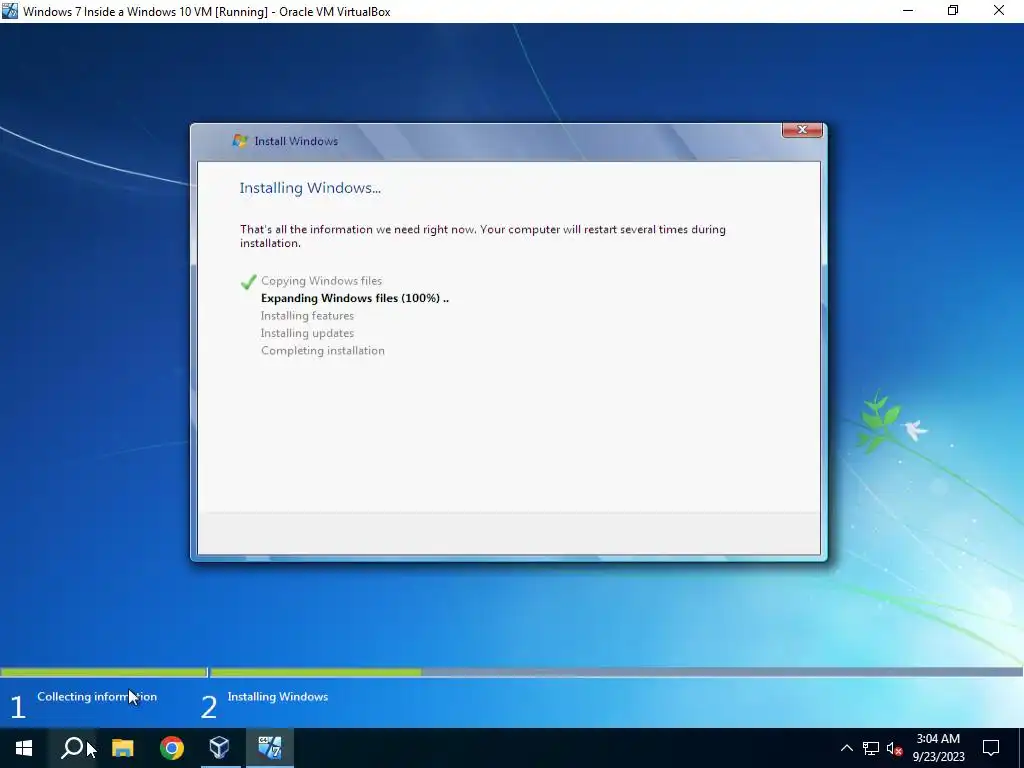Click "Expanding Windows files (100%)" text

[x=355, y=298]
